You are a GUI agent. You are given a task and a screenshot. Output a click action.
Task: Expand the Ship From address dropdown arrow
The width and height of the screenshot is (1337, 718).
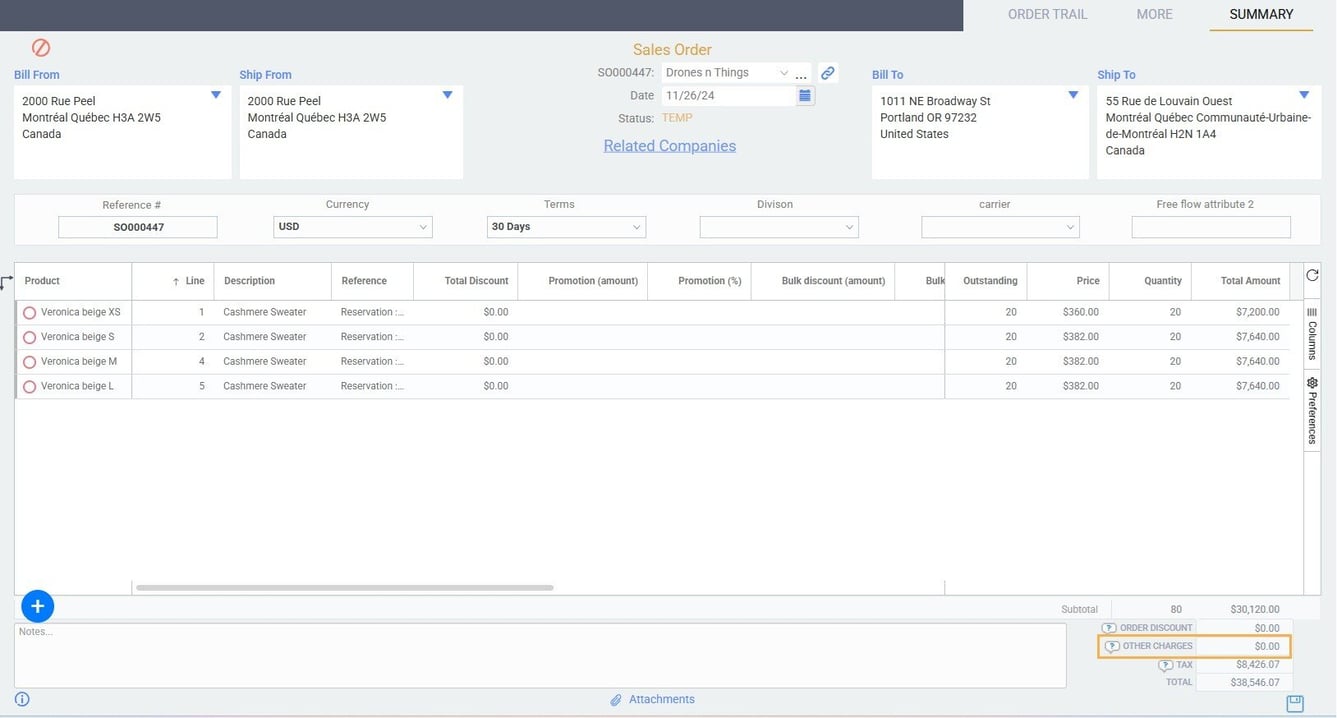click(x=447, y=95)
